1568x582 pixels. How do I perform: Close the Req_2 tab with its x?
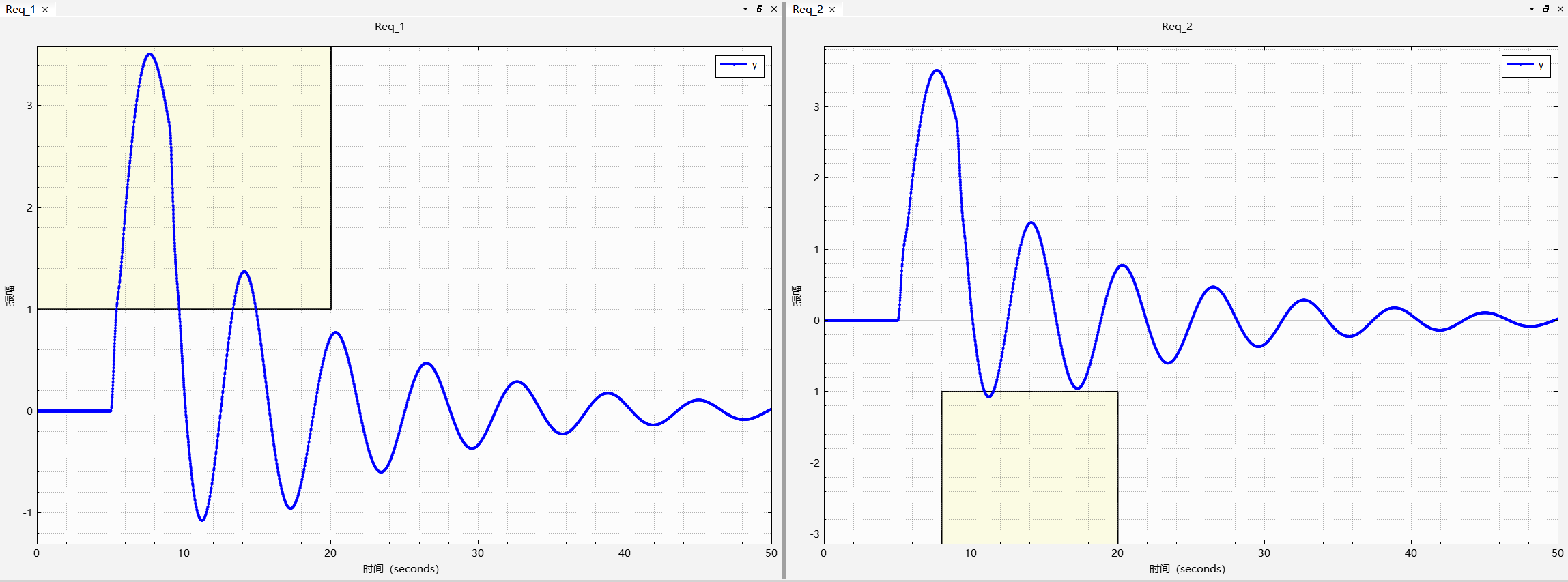click(x=832, y=10)
